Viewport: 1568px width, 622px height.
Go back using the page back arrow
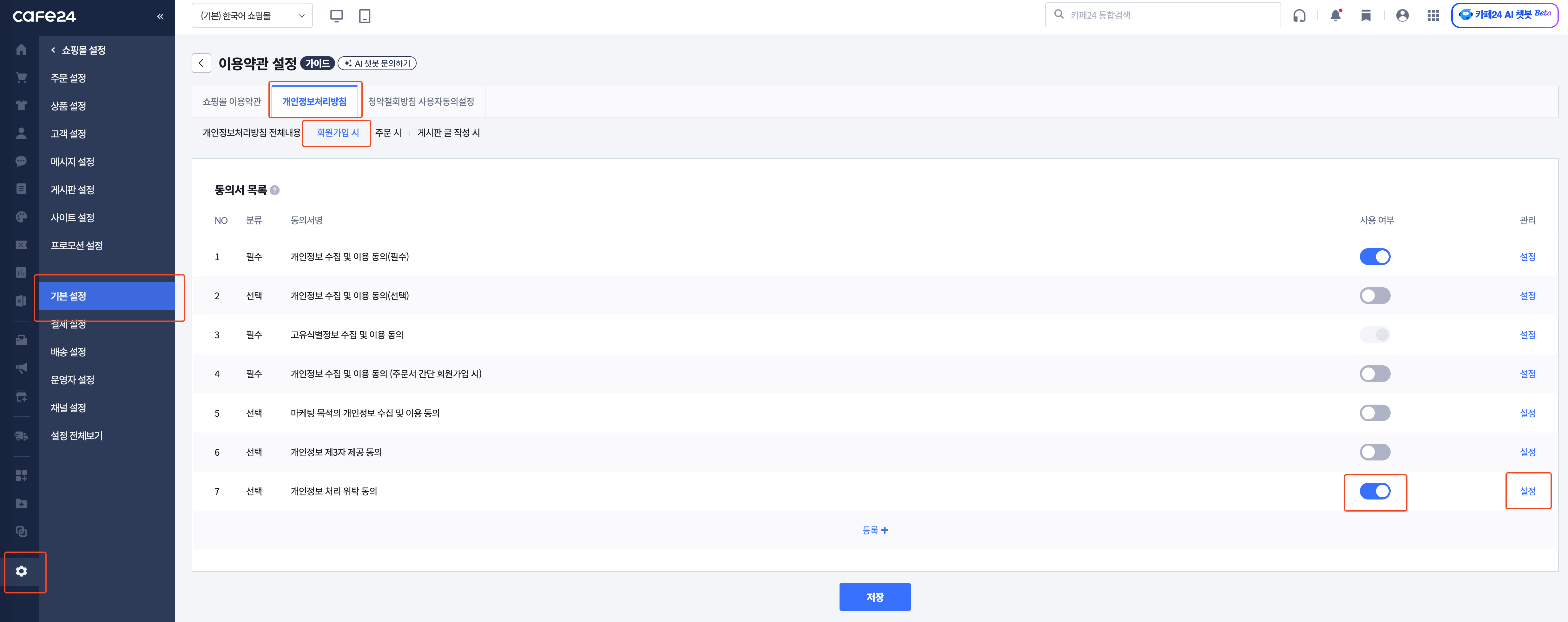(x=201, y=63)
